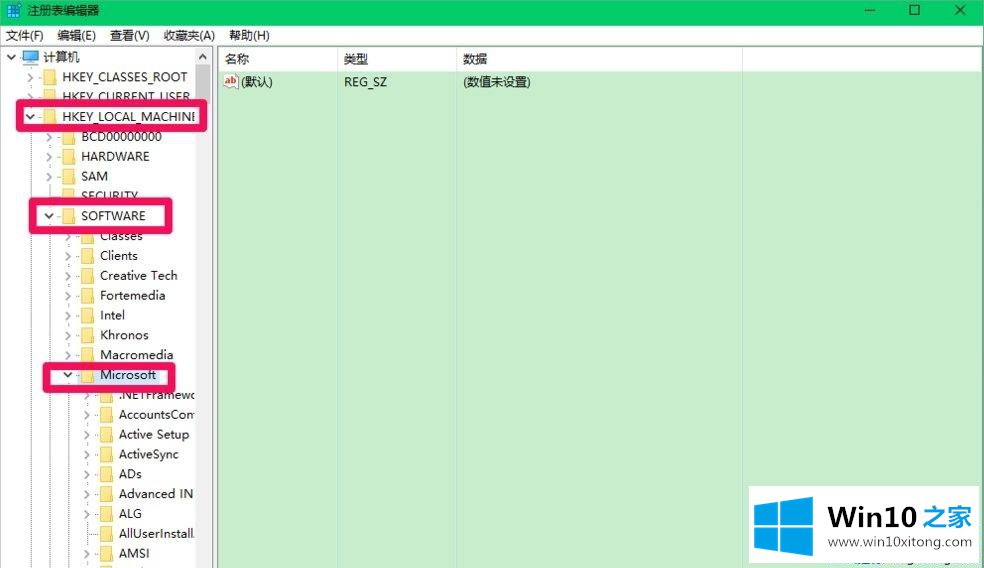The width and height of the screenshot is (984, 568).
Task: Expand the SAM key
Action: [49, 176]
